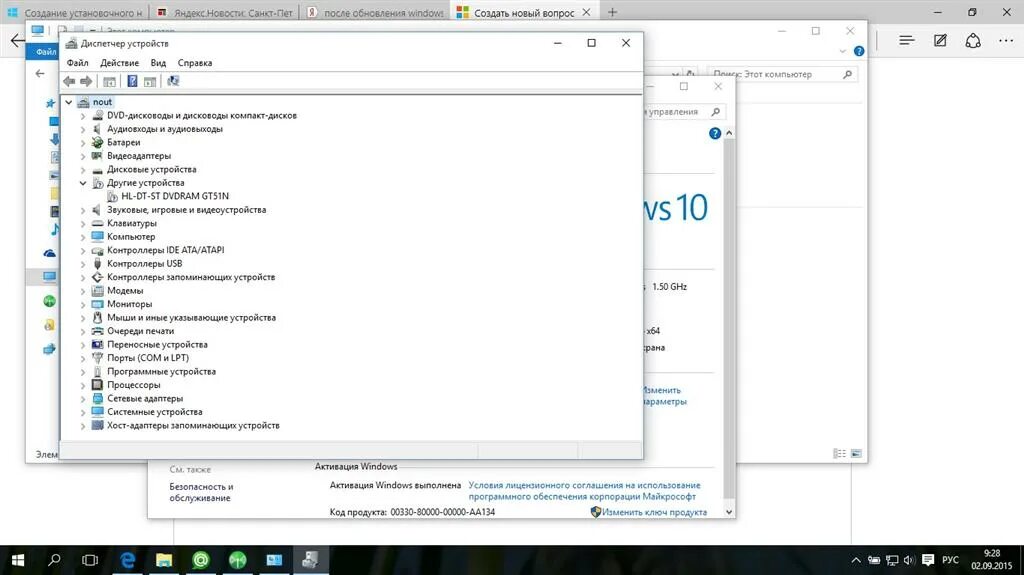Open Task View on taskbar
1024x575 pixels.
click(90, 560)
